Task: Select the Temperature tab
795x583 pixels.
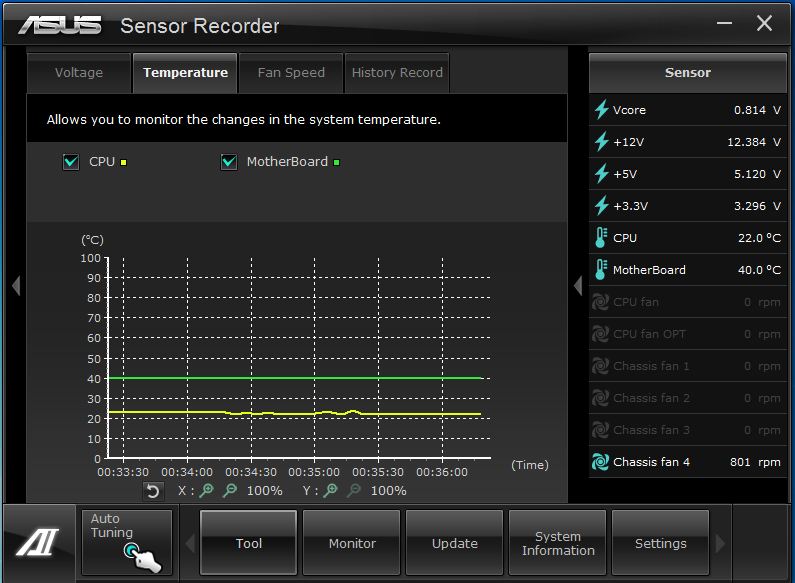Action: (185, 73)
